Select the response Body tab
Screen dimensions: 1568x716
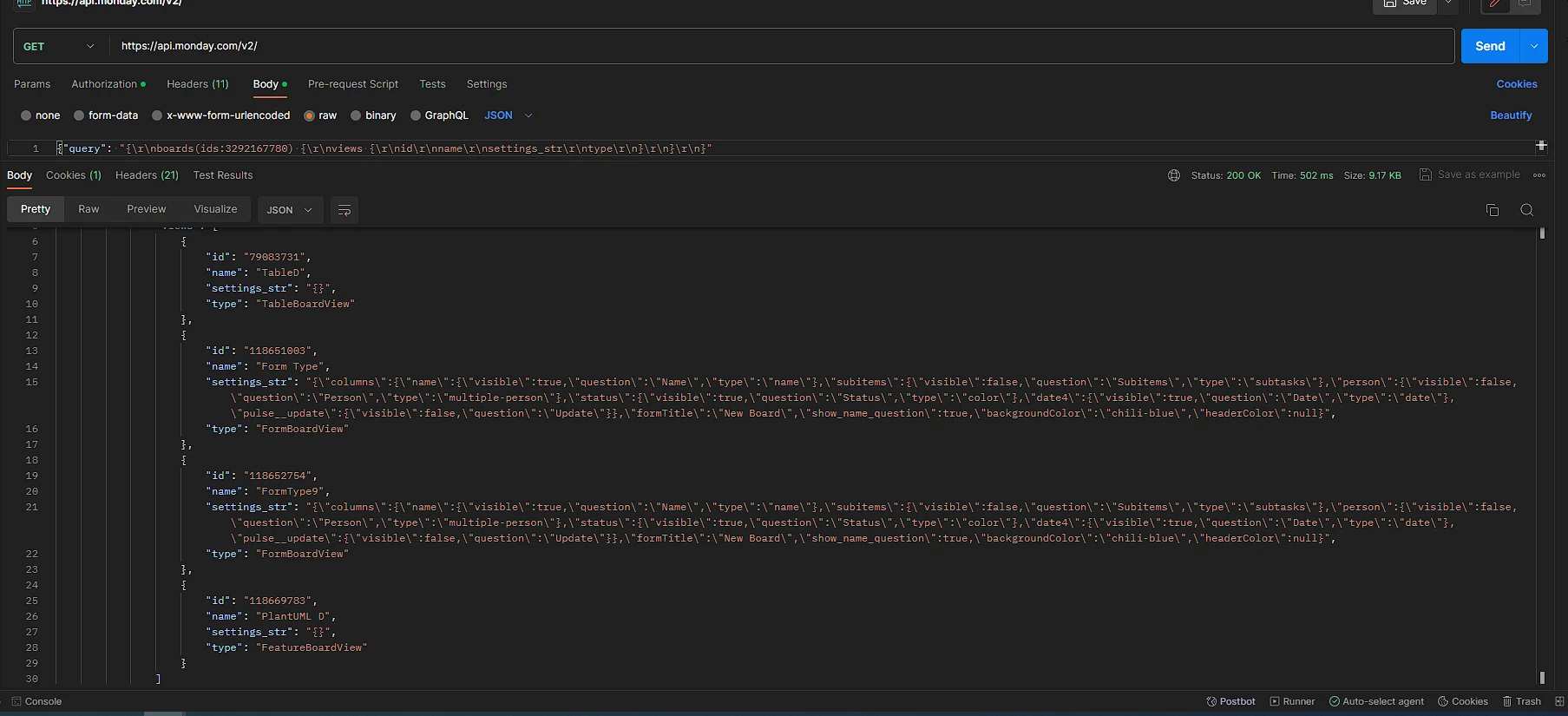(x=19, y=175)
